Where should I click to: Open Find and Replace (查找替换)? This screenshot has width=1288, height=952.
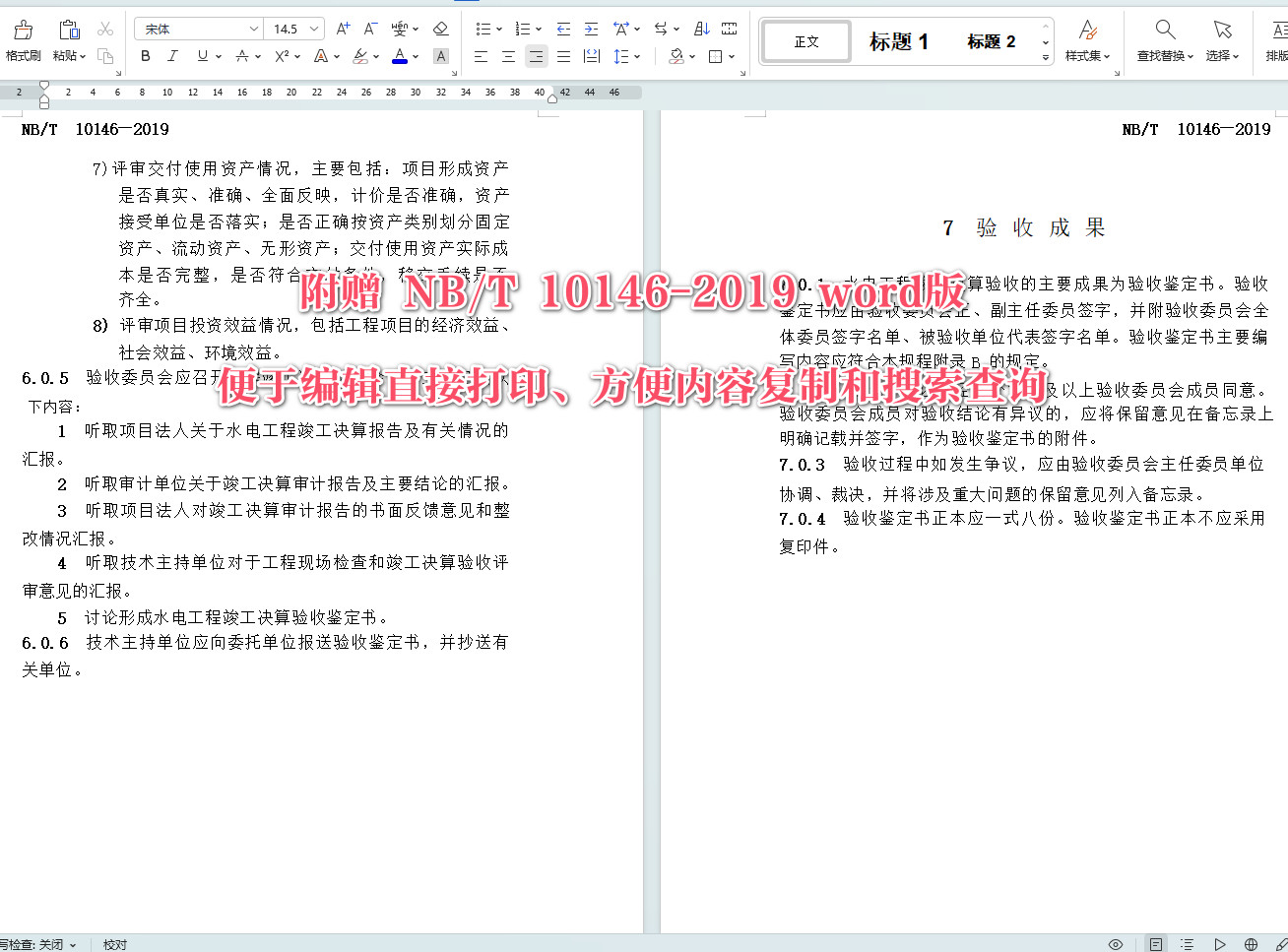[x=1163, y=40]
